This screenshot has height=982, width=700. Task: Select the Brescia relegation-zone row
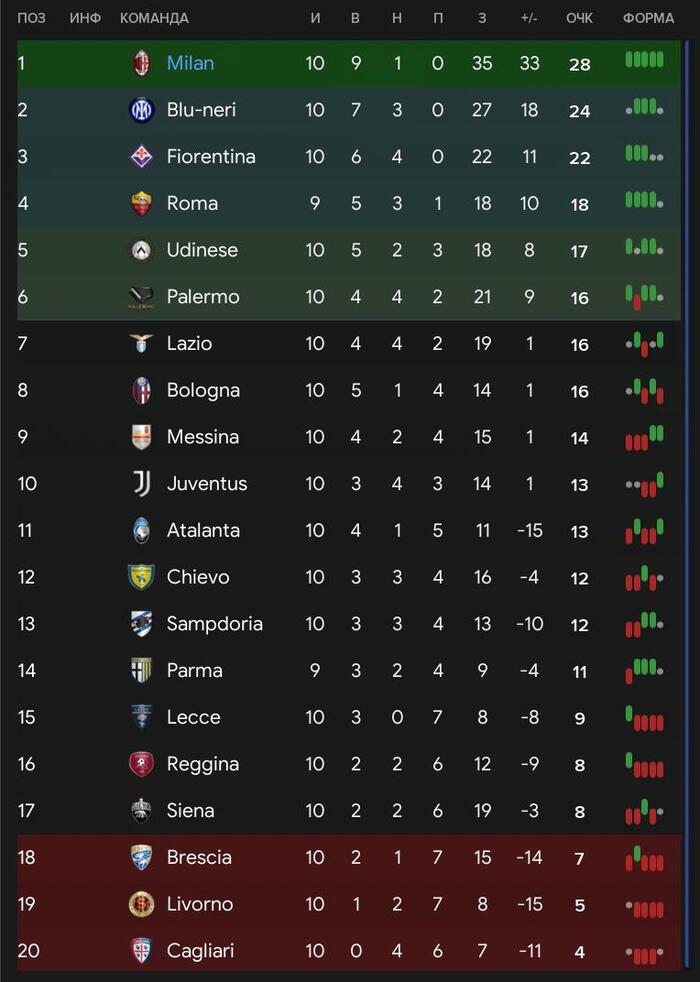[x=350, y=857]
